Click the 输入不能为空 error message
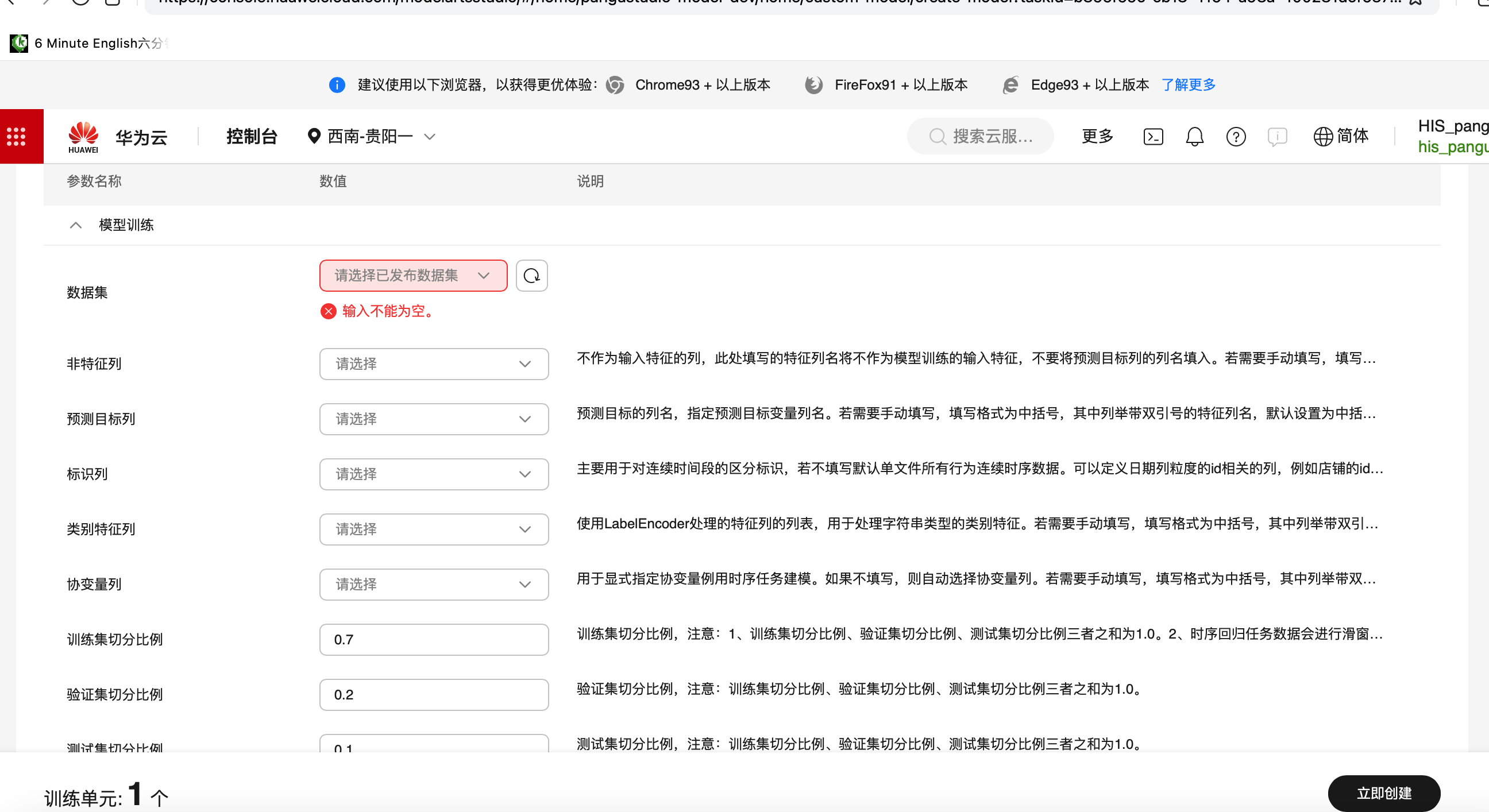Viewport: 1489px width, 812px height. 388,311
